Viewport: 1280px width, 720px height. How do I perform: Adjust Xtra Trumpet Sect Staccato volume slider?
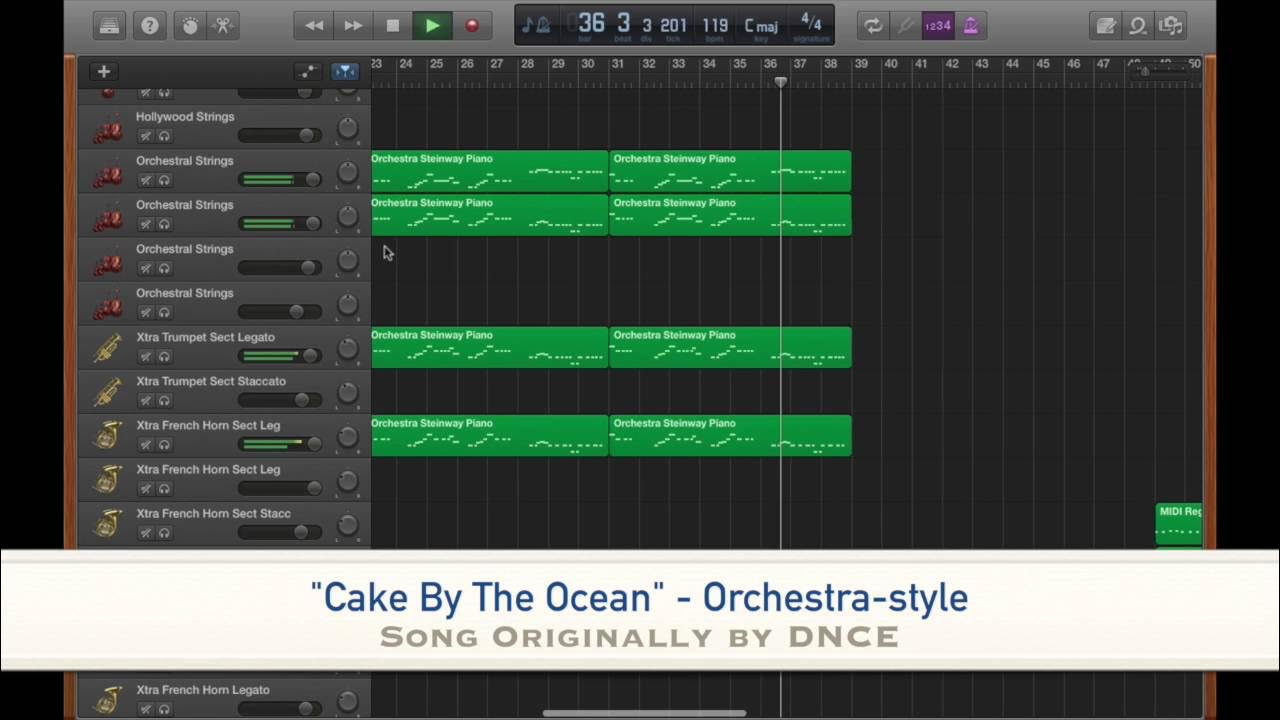[279, 399]
